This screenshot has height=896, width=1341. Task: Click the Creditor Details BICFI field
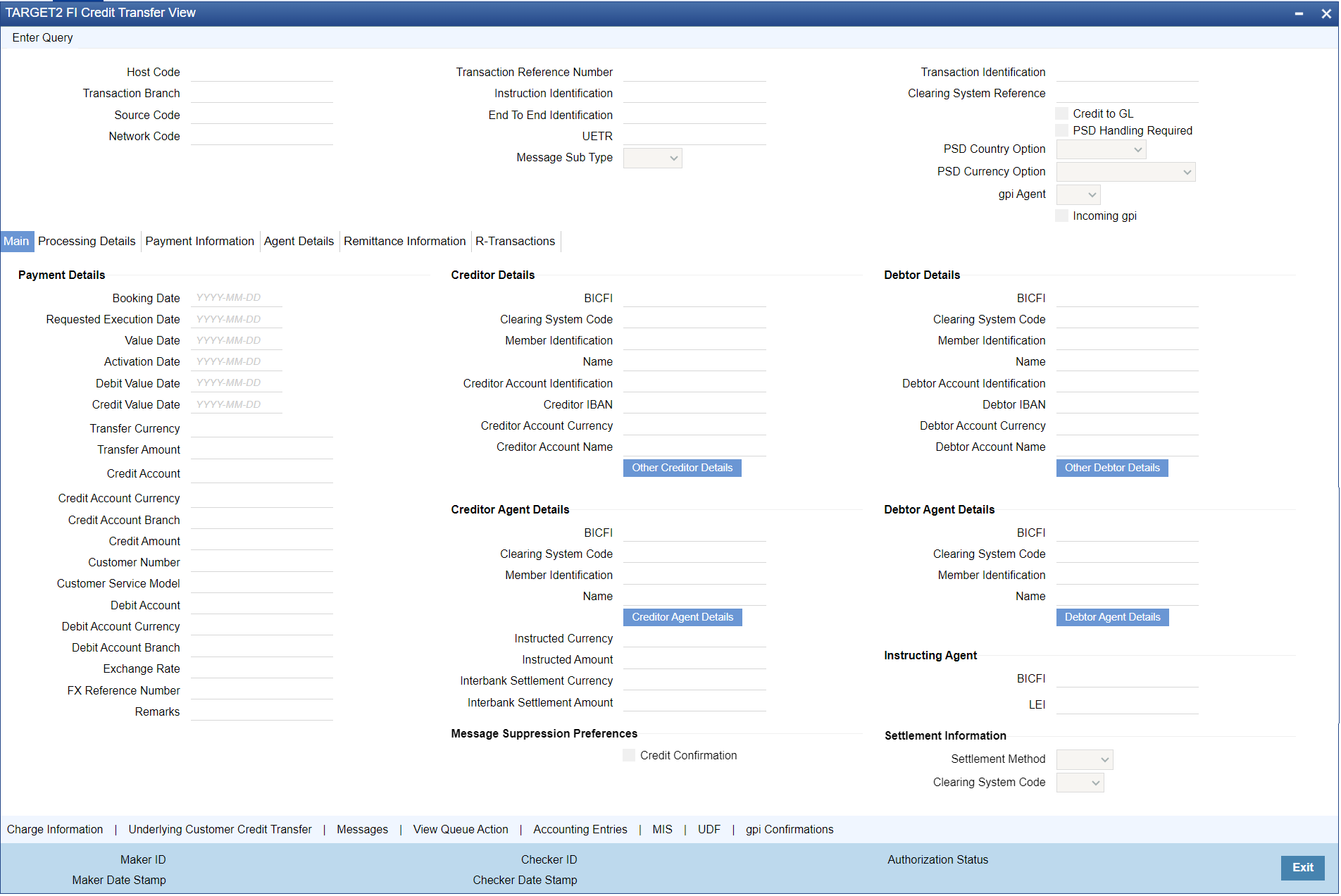click(694, 298)
